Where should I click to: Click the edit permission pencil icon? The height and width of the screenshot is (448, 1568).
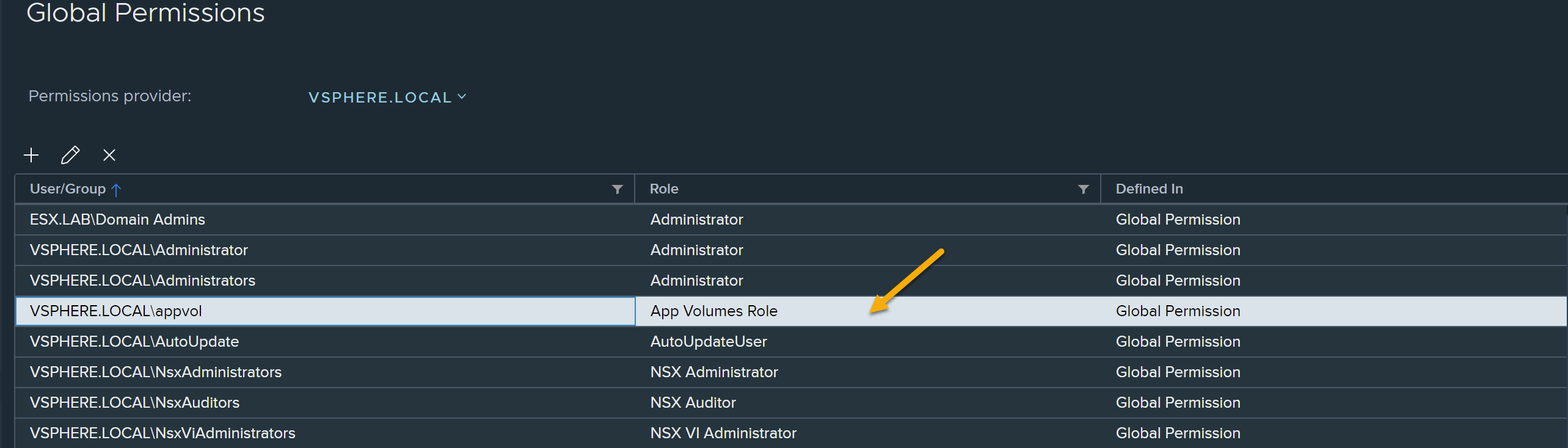(x=70, y=155)
